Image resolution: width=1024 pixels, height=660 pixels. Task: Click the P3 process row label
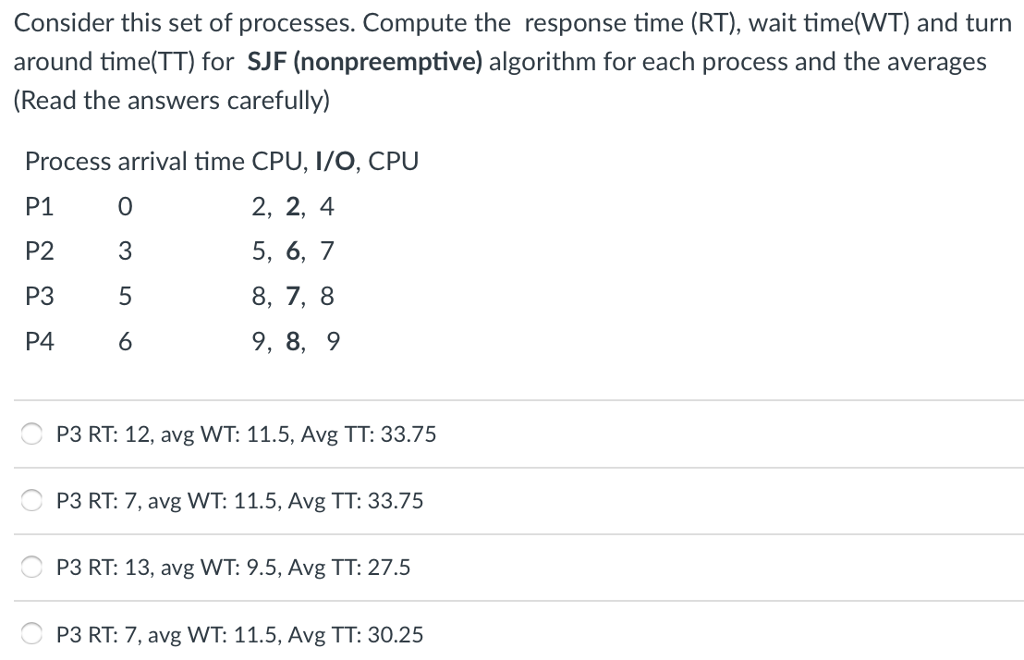(x=39, y=296)
